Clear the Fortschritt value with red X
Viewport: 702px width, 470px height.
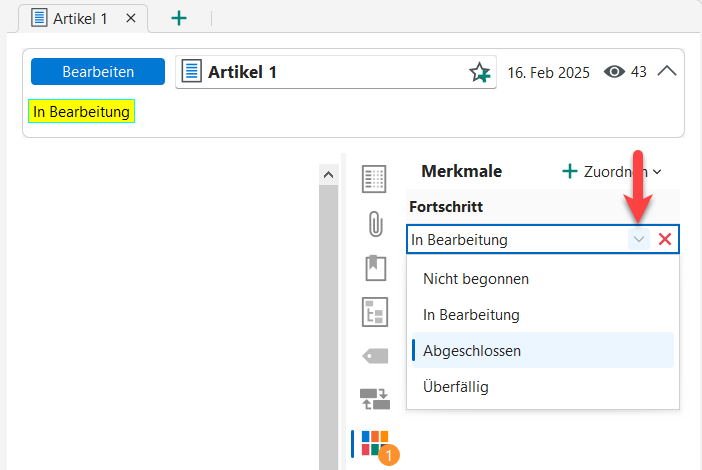click(x=664, y=240)
